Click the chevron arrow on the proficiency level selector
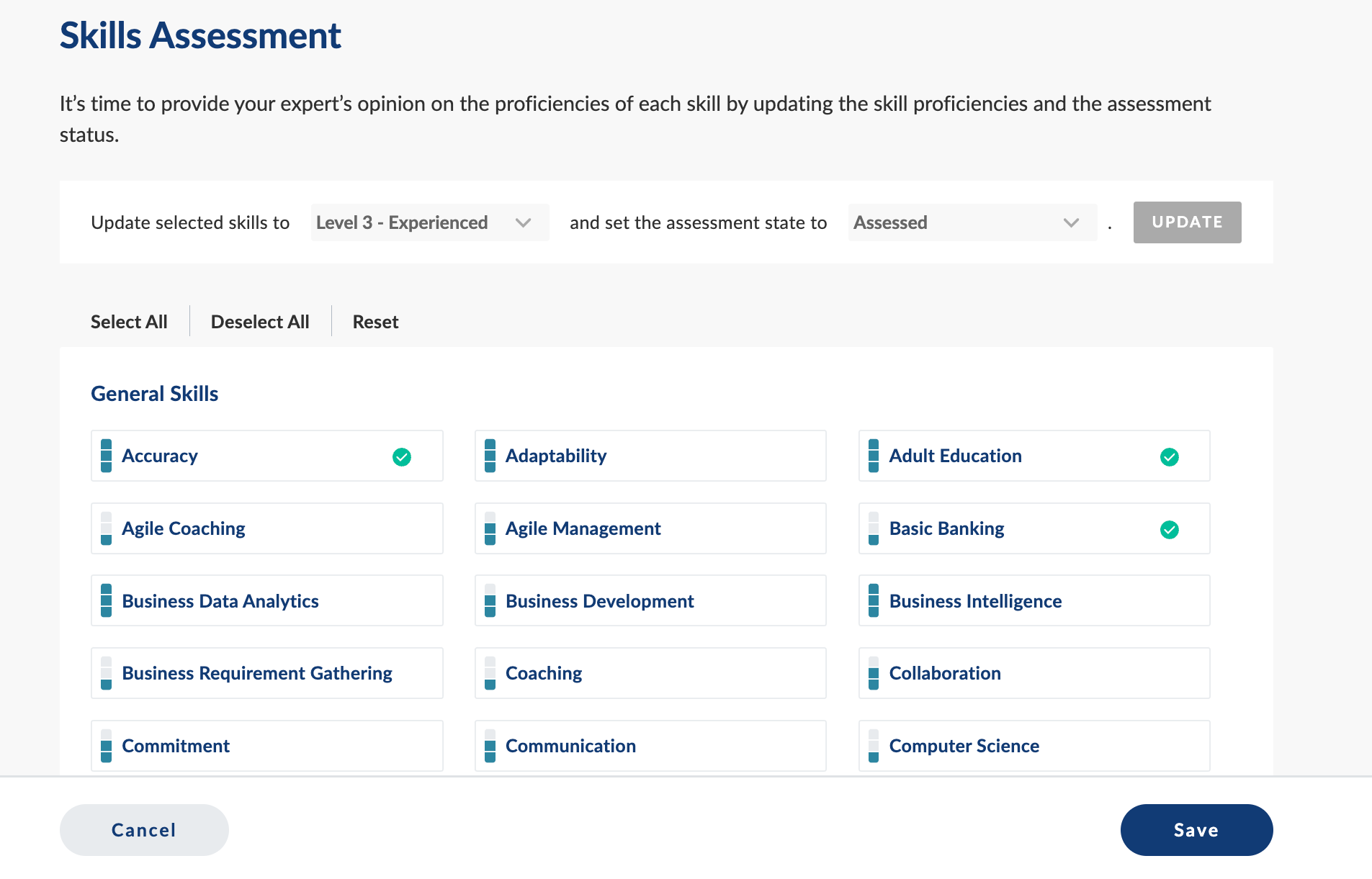This screenshot has height=879, width=1372. click(524, 222)
